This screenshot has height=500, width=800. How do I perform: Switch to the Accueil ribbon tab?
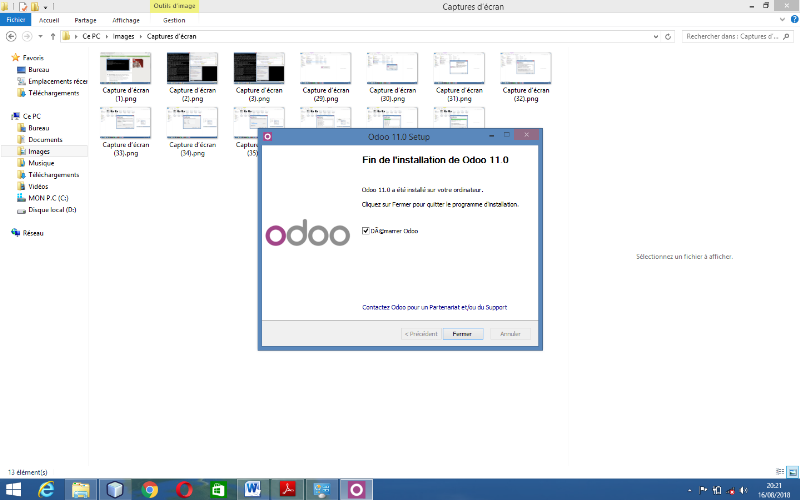coord(49,20)
